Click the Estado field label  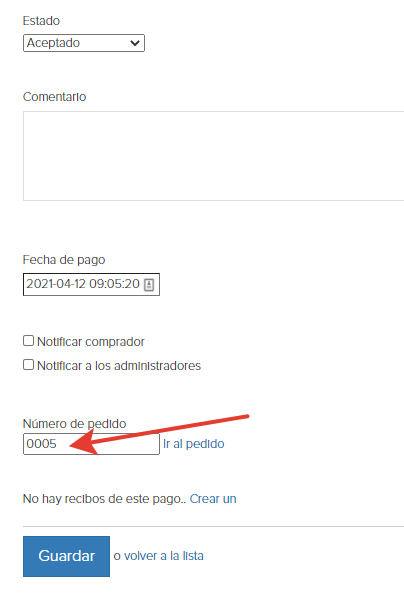pos(41,21)
